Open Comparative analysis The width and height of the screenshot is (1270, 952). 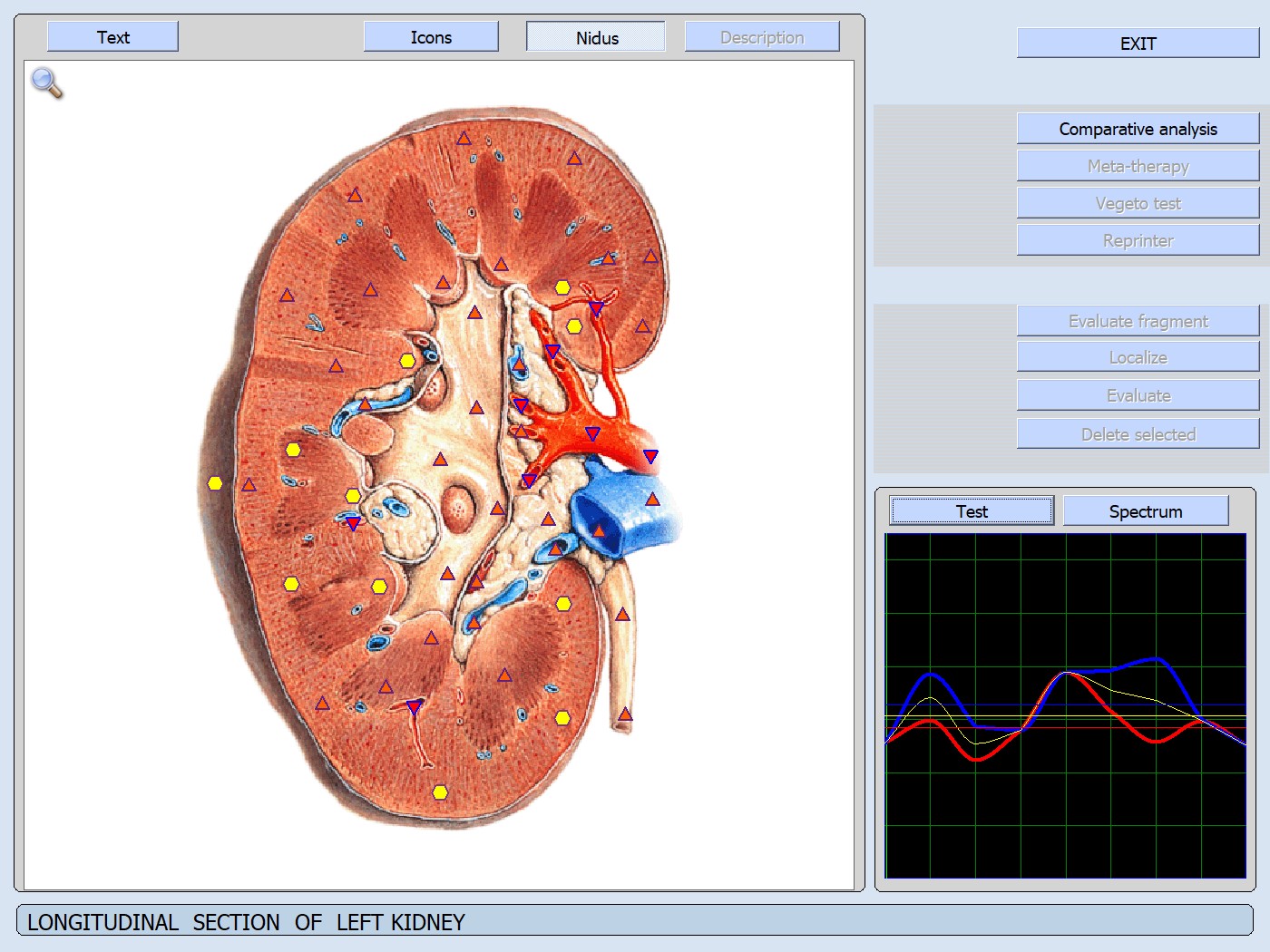(1138, 129)
